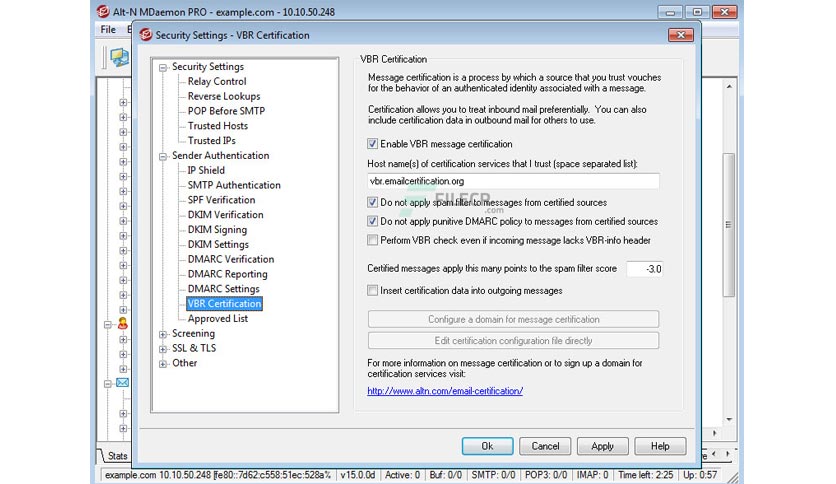Toggle Enable VBR message certification checkbox
Image resolution: width=836 pixels, height=484 pixels.
[372, 144]
